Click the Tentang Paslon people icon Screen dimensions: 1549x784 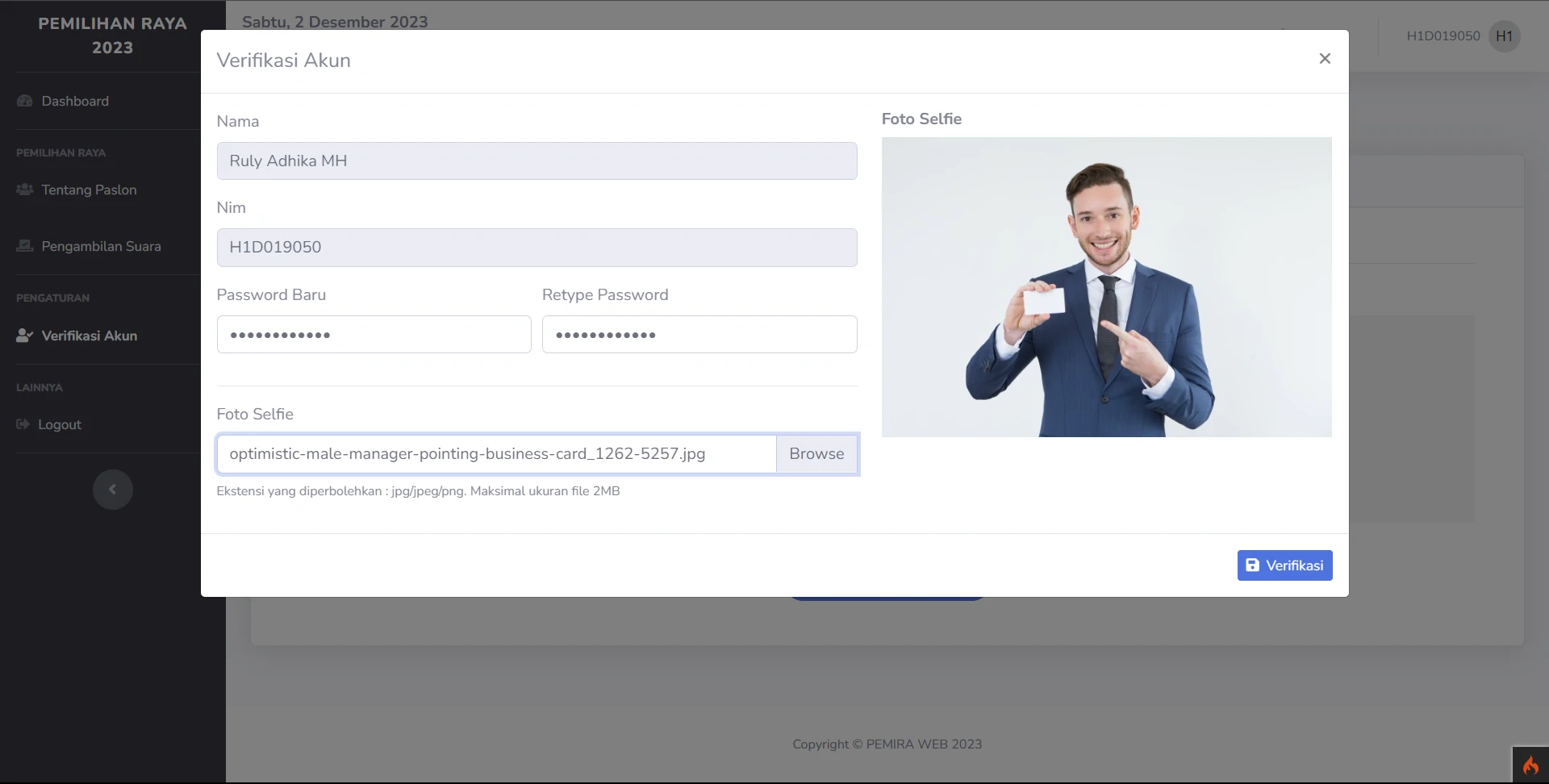(25, 190)
